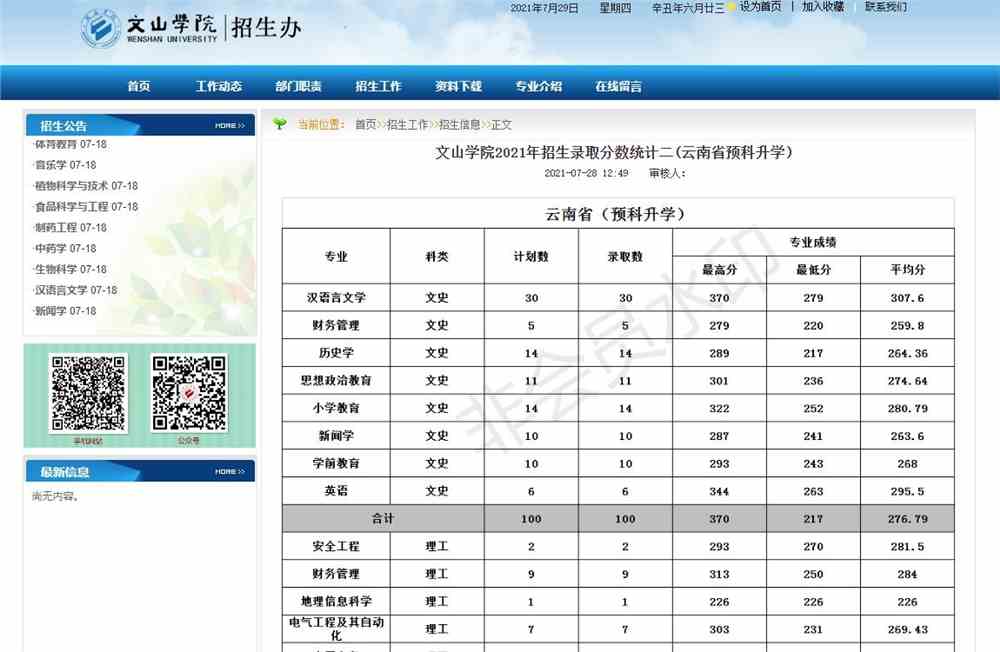1000x652 pixels.
Task: Click the average score 276.79 in 合计 row
Action: pyautogui.click(x=908, y=519)
